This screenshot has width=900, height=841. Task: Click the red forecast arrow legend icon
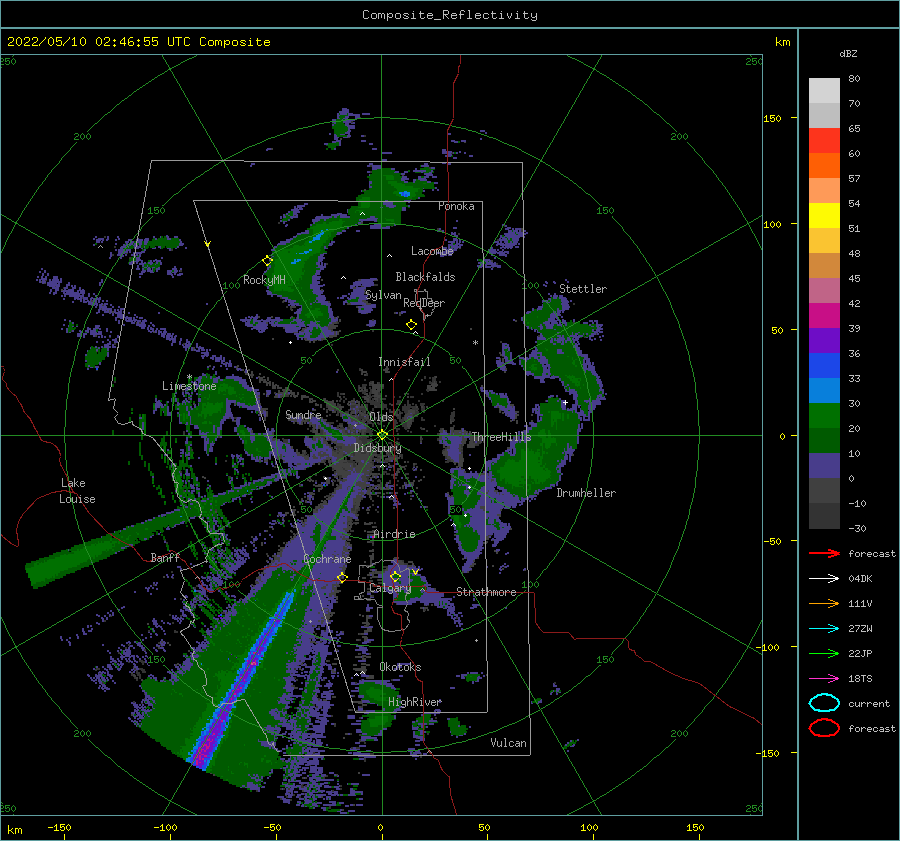click(824, 553)
